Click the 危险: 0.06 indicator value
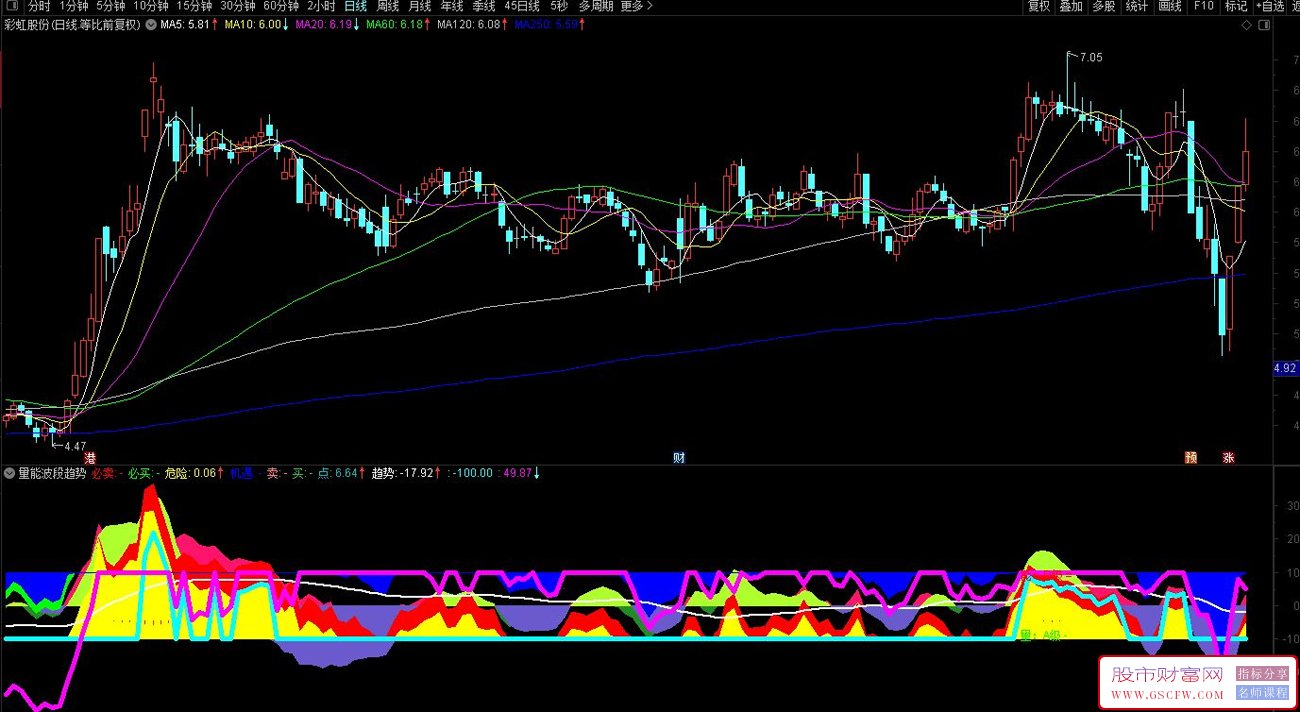Viewport: 1300px width, 712px height. pyautogui.click(x=190, y=473)
